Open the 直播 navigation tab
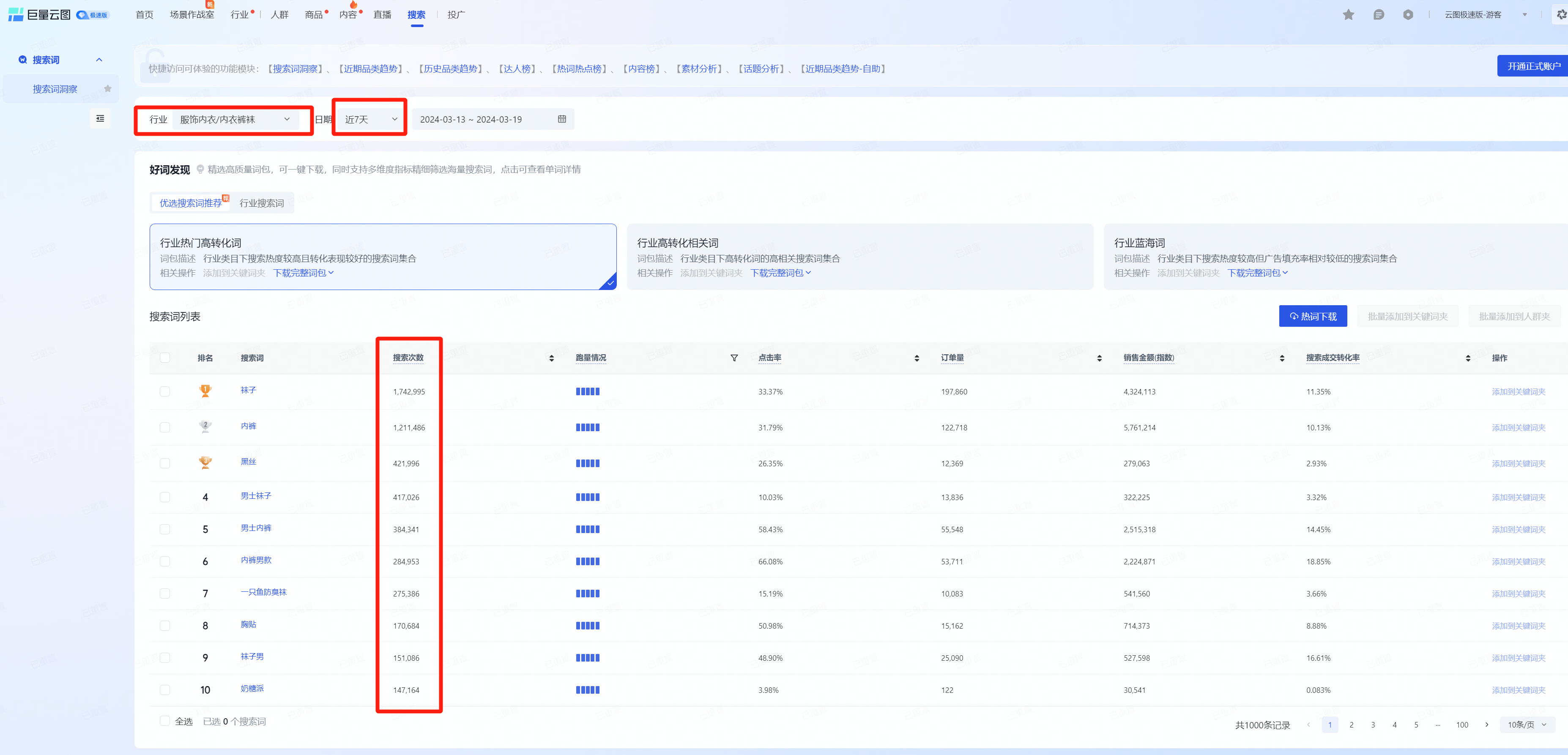The image size is (1568, 755). (x=382, y=15)
